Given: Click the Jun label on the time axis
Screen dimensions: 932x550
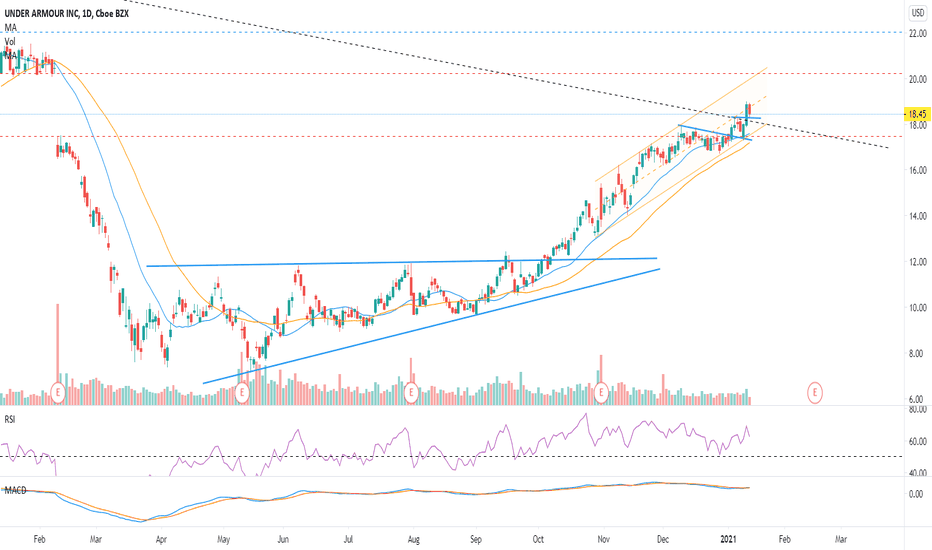Looking at the screenshot, I should pyautogui.click(x=283, y=539).
